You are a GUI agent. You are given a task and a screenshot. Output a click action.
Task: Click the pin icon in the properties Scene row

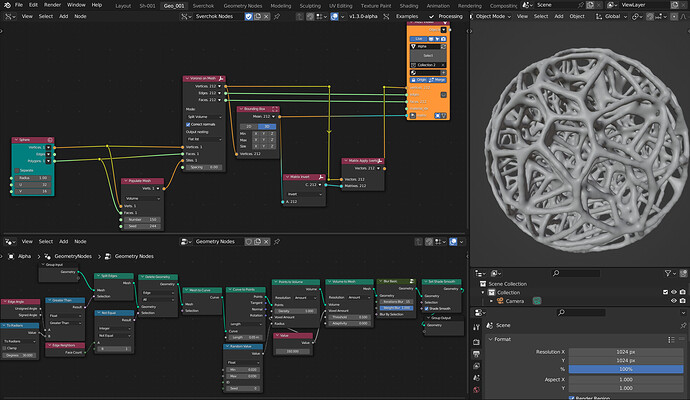click(683, 325)
